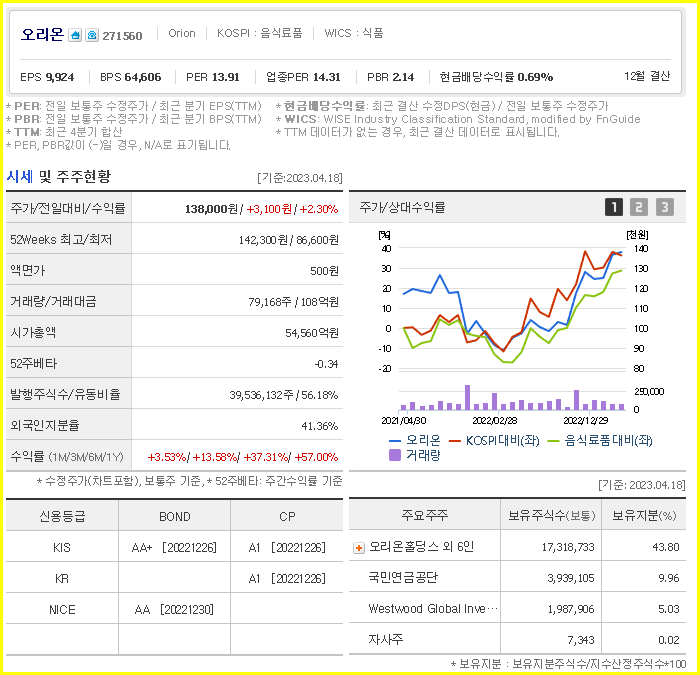Viewport: 700px width, 675px height.
Task: Select the 거래량 purple legend swatch
Action: (395, 455)
